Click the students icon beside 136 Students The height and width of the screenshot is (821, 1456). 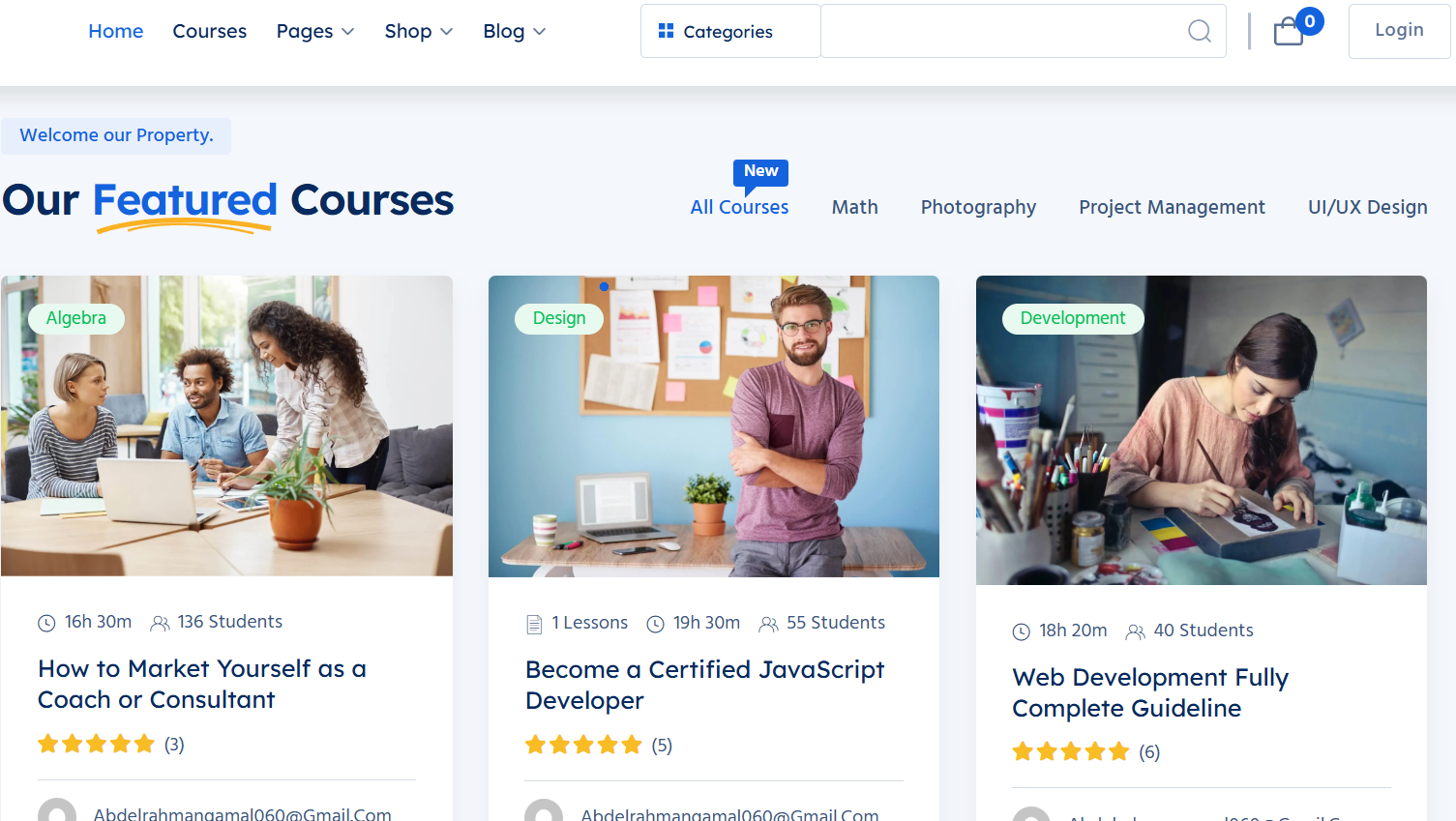pyautogui.click(x=160, y=623)
